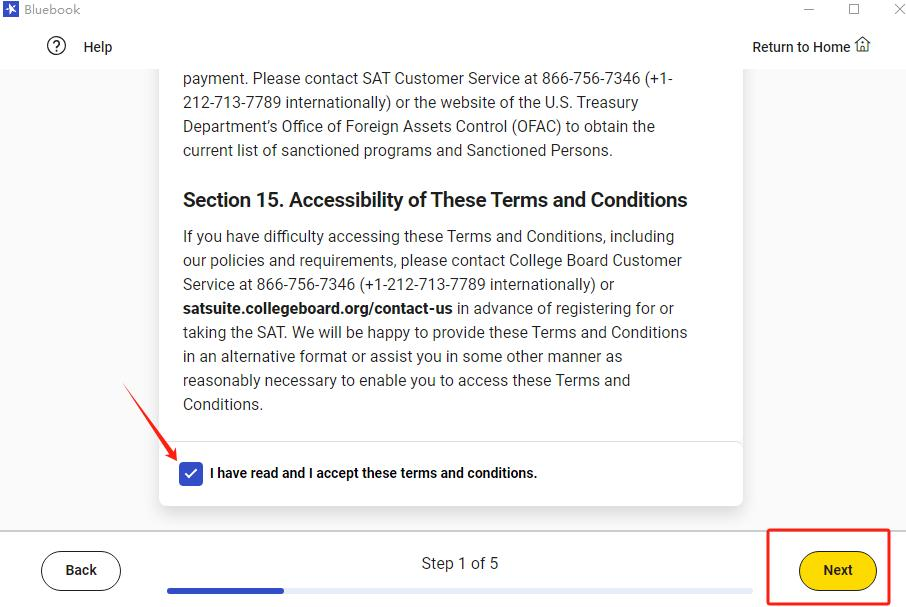The image size is (906, 607).
Task: Uncheck the accept terms checkbox
Action: (191, 474)
